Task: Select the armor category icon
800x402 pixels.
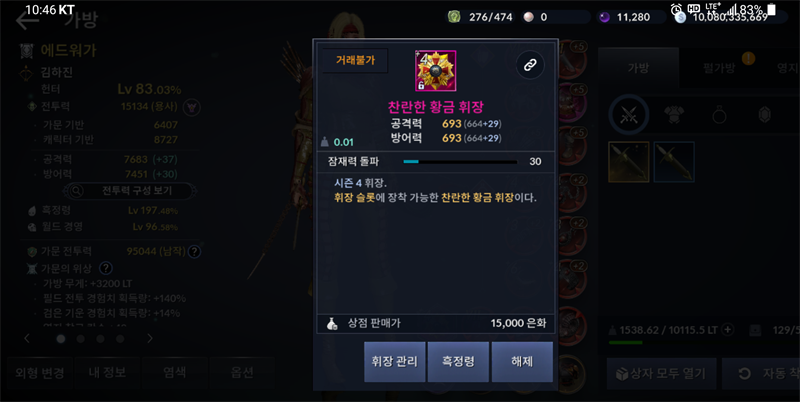Action: (674, 116)
